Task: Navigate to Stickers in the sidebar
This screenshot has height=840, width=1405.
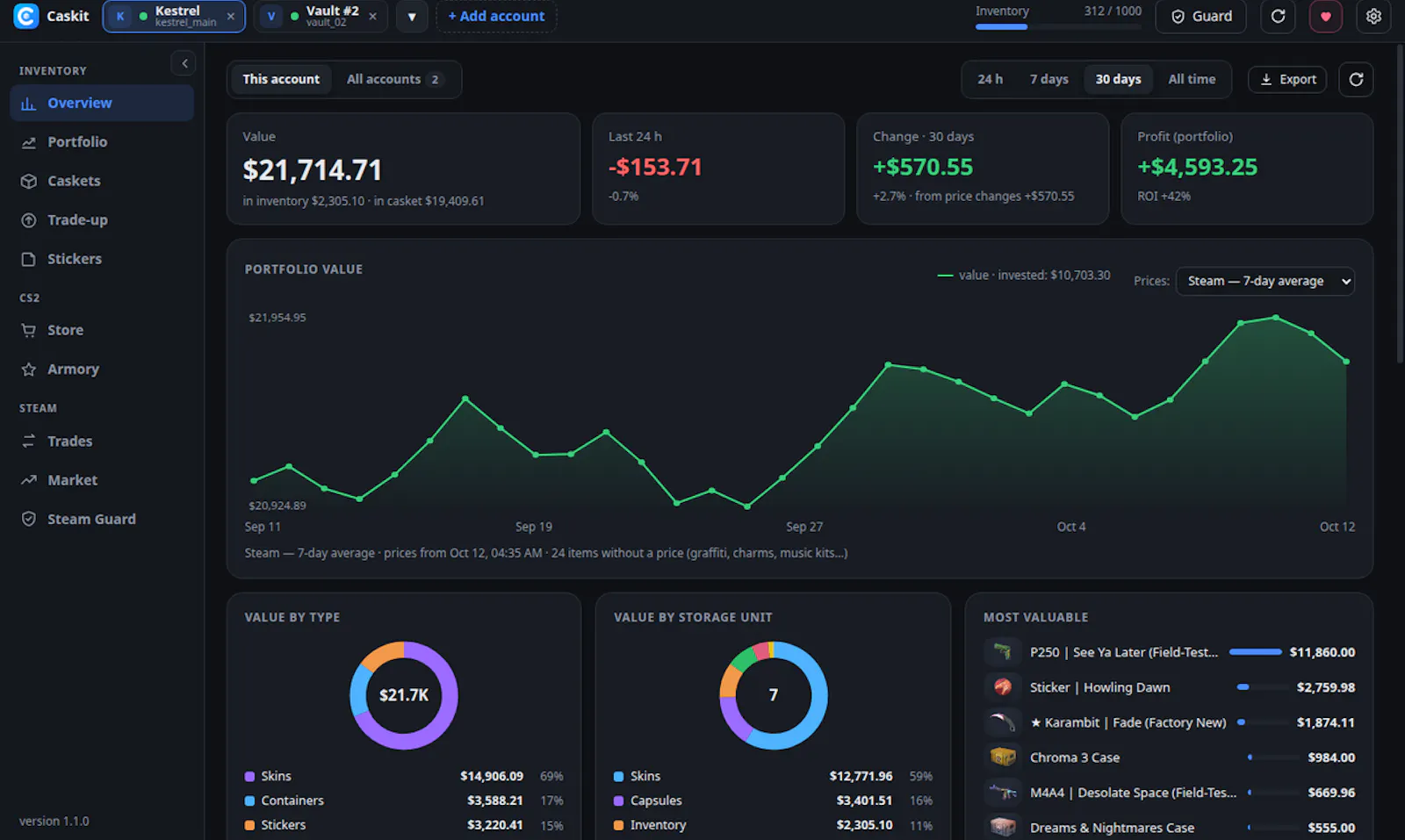Action: click(x=102, y=259)
